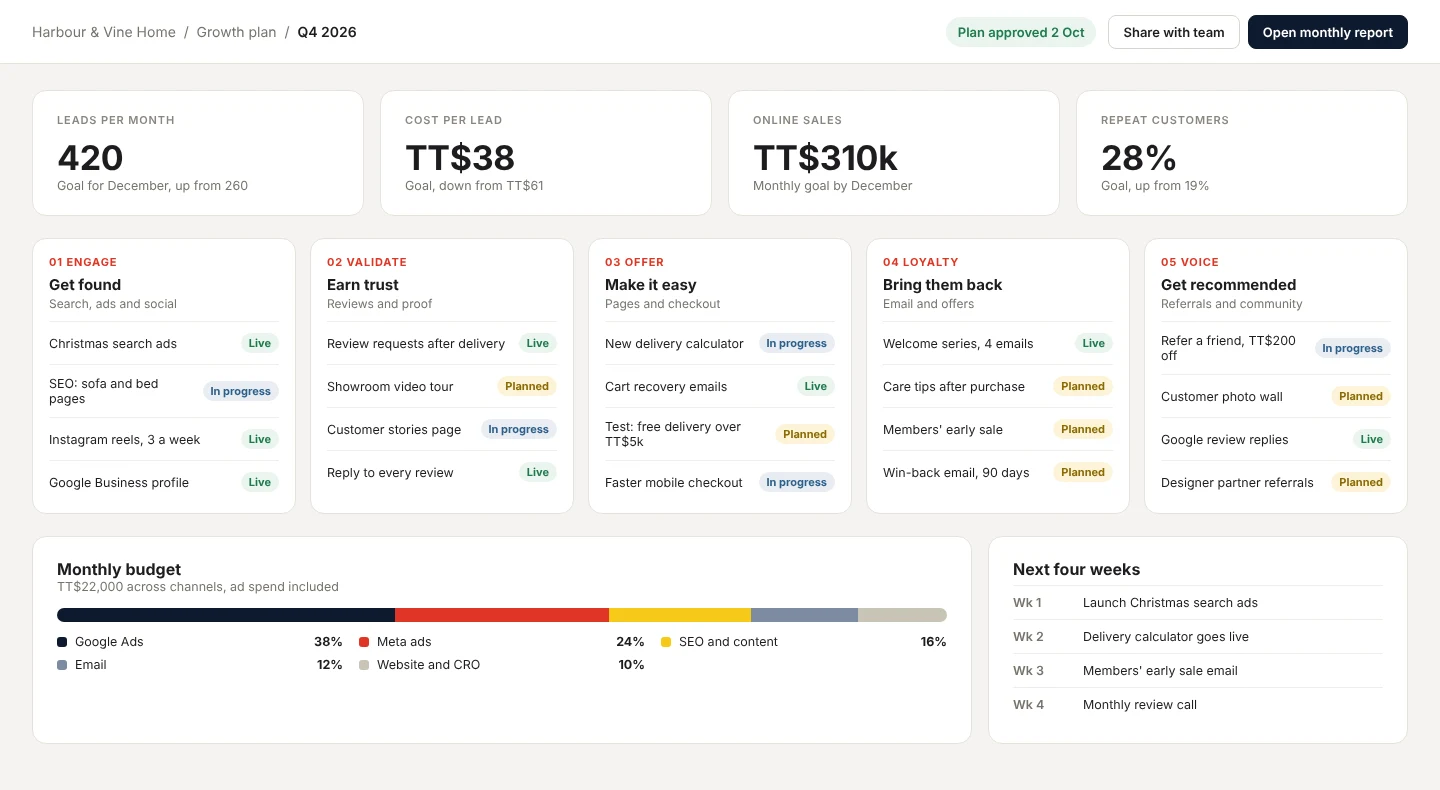Open the monthly report
This screenshot has height=790, width=1440.
coord(1328,32)
